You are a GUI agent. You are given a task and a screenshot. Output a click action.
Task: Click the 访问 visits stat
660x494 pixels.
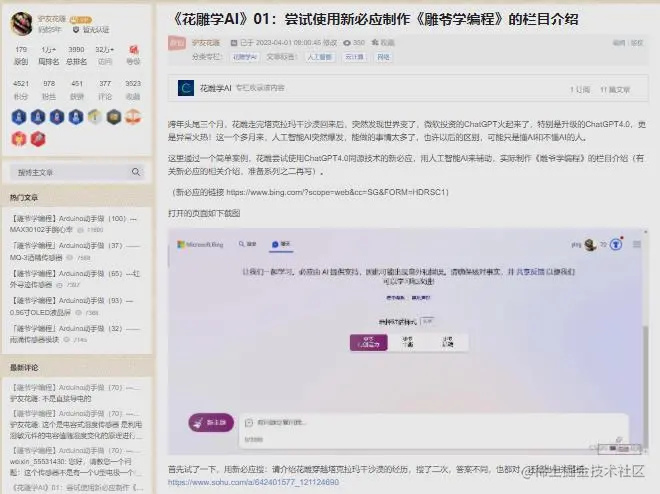[x=105, y=56]
